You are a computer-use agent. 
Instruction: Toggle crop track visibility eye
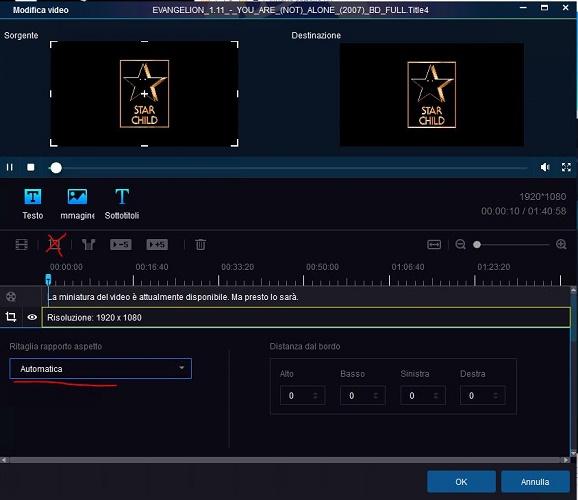pos(32,317)
